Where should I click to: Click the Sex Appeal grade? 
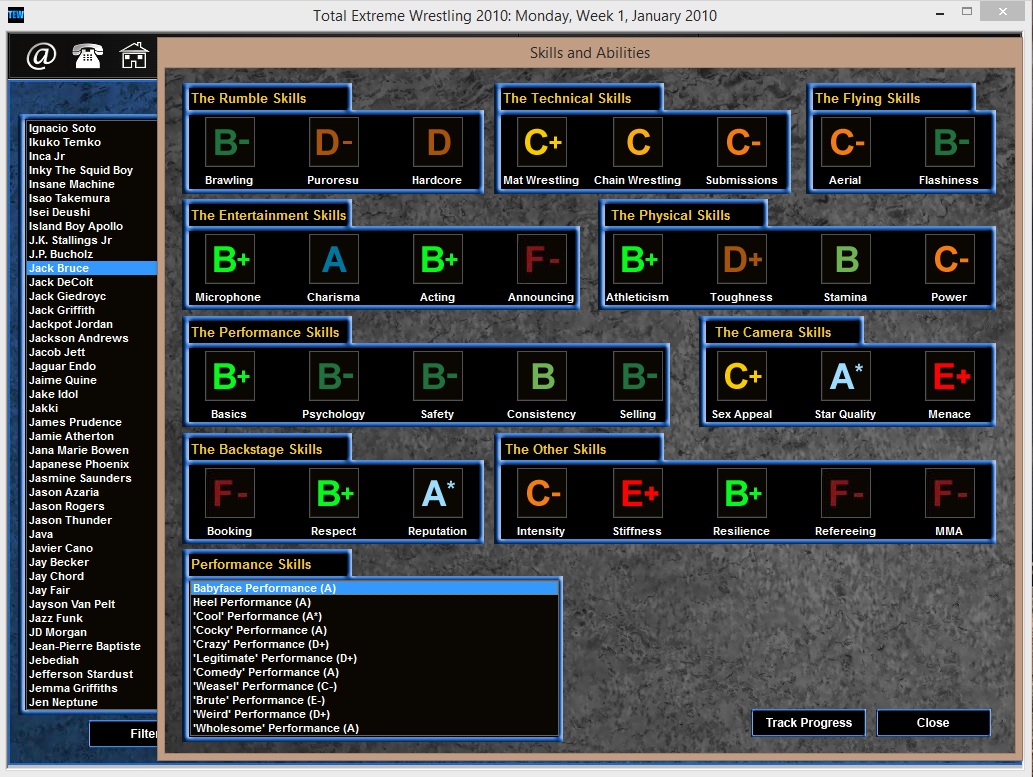click(x=741, y=375)
